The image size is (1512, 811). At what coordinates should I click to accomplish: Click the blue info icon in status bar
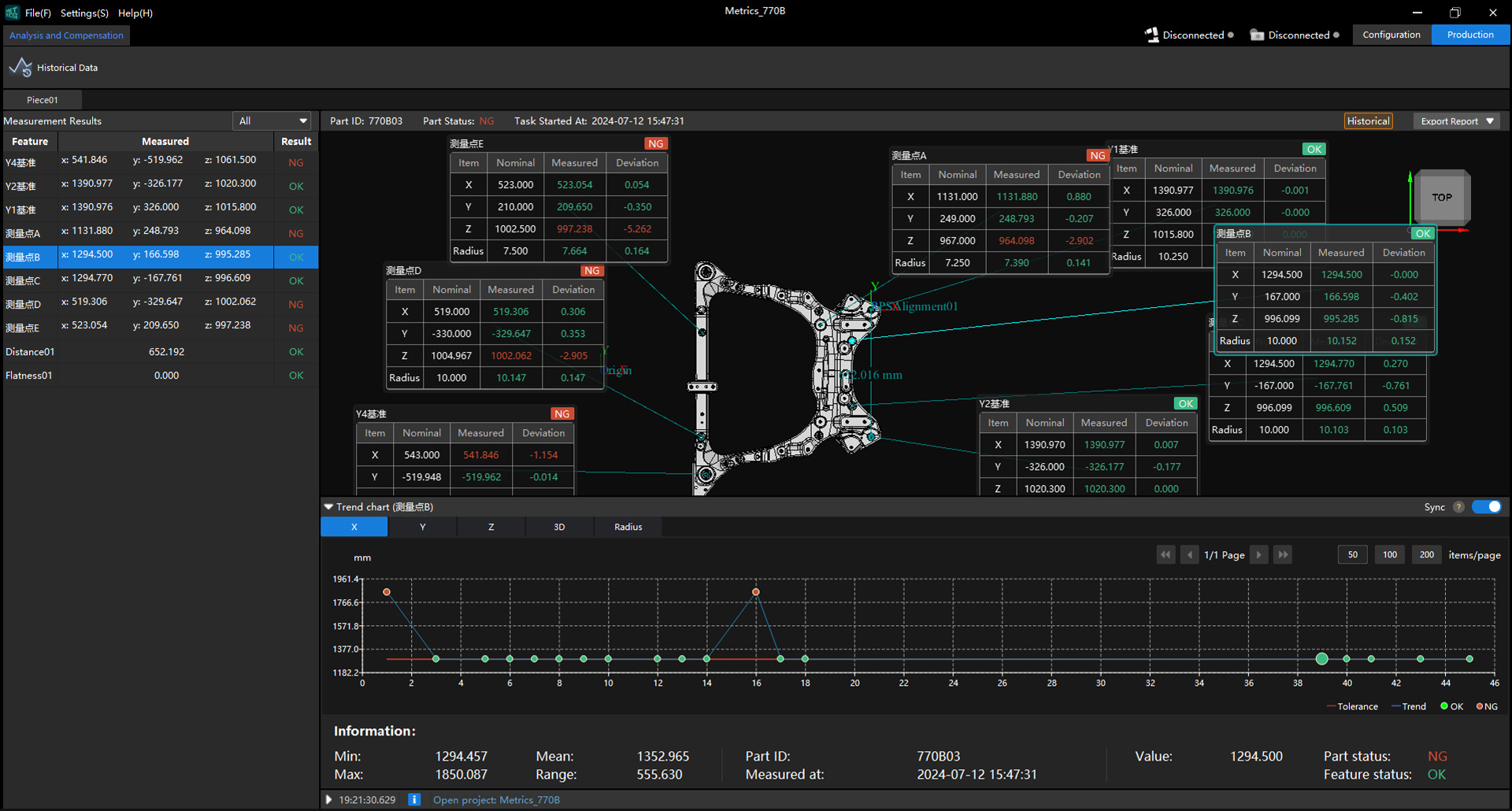coord(414,799)
